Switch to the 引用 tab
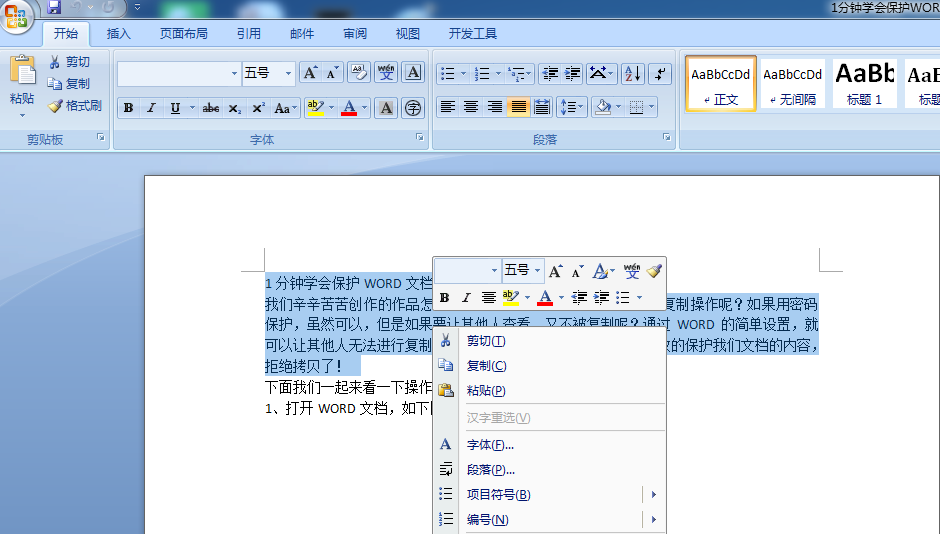The width and height of the screenshot is (940, 534). [248, 34]
